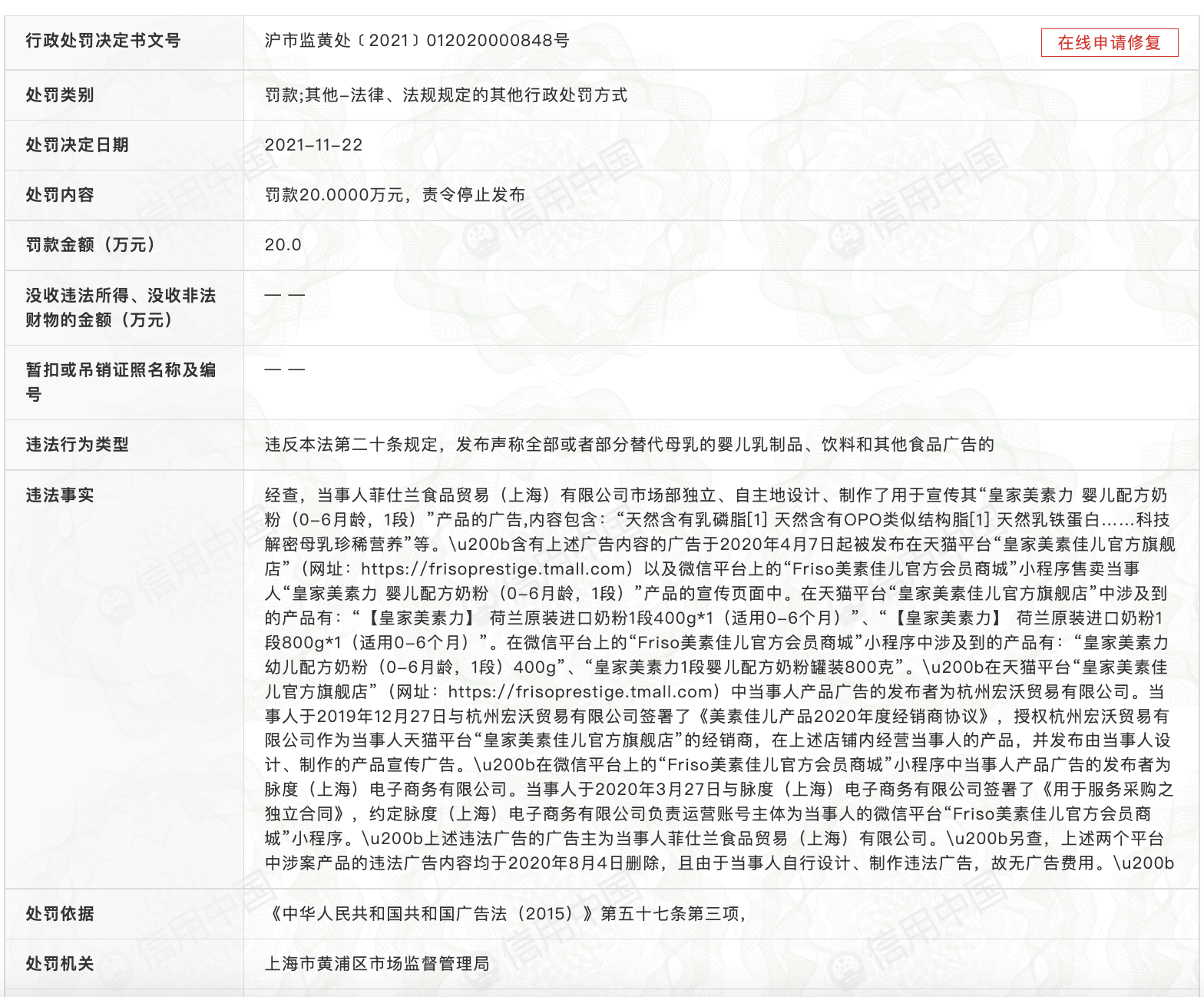
Task: Select the fine amount value 20.0
Action: click(x=283, y=245)
